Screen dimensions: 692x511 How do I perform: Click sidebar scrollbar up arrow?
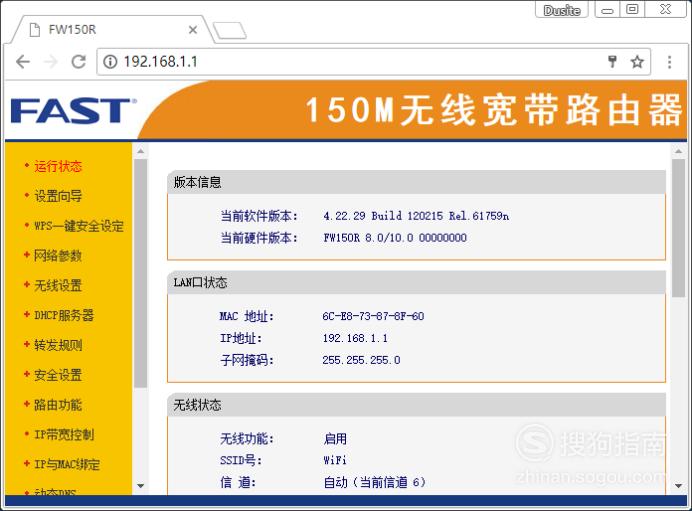[x=140, y=151]
